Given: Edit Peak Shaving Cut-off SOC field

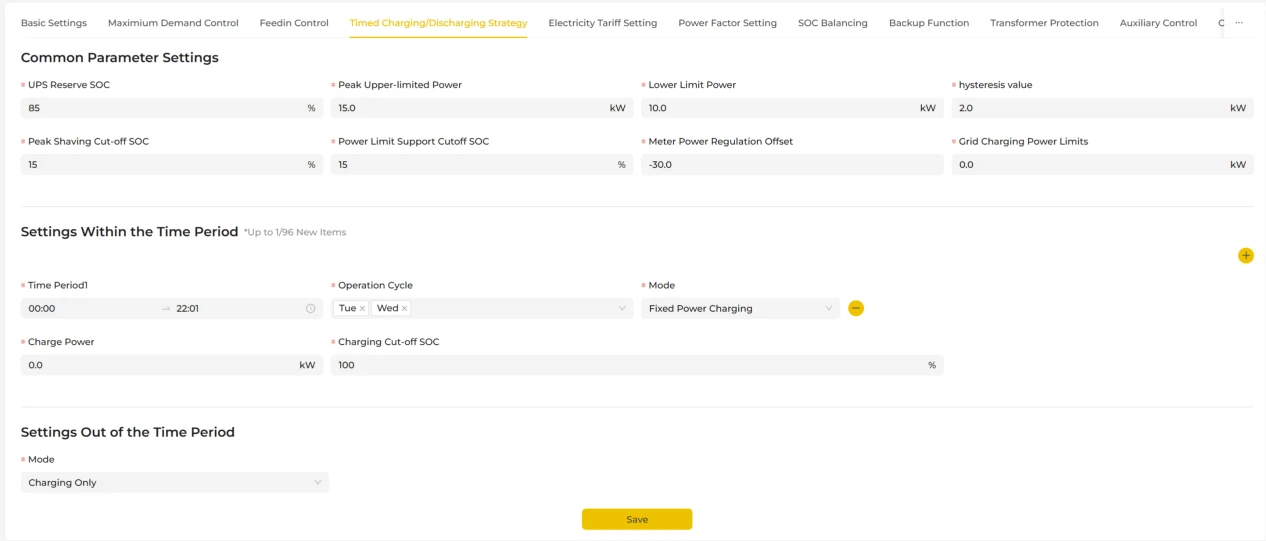Looking at the screenshot, I should click(x=172, y=165).
